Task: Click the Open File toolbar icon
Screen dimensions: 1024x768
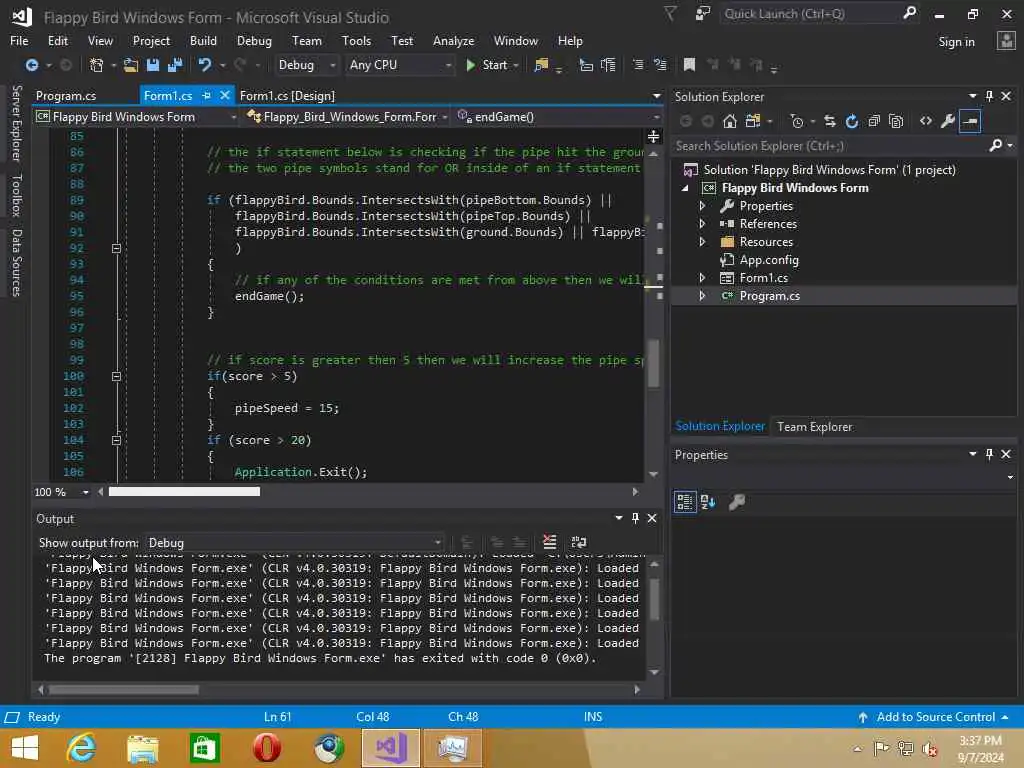Action: [131, 65]
